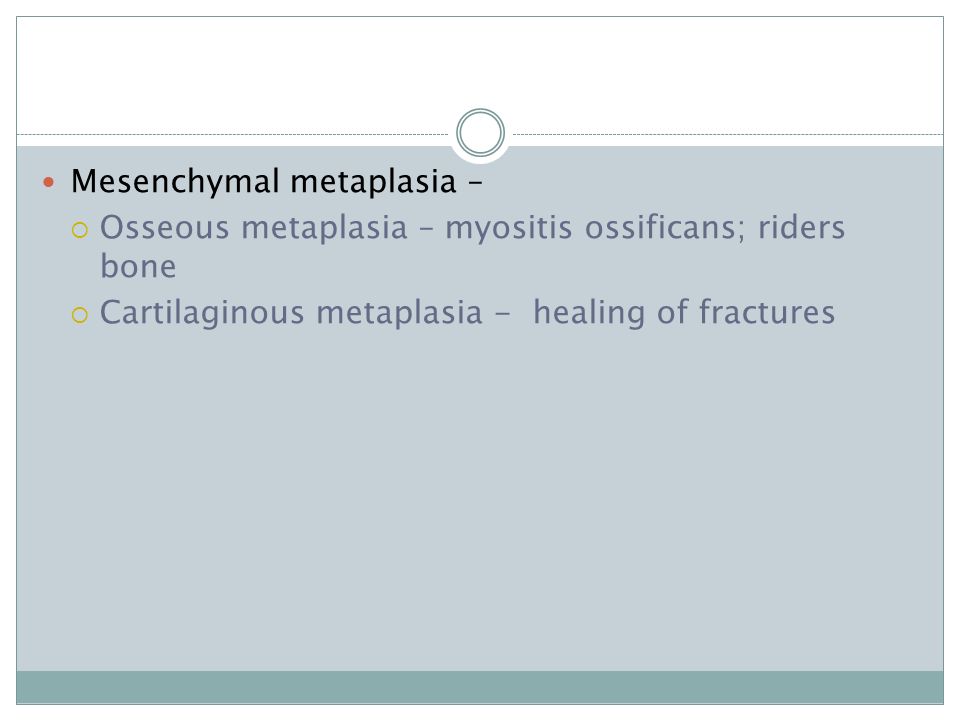Click the circle ornament on the divider line

(x=480, y=133)
